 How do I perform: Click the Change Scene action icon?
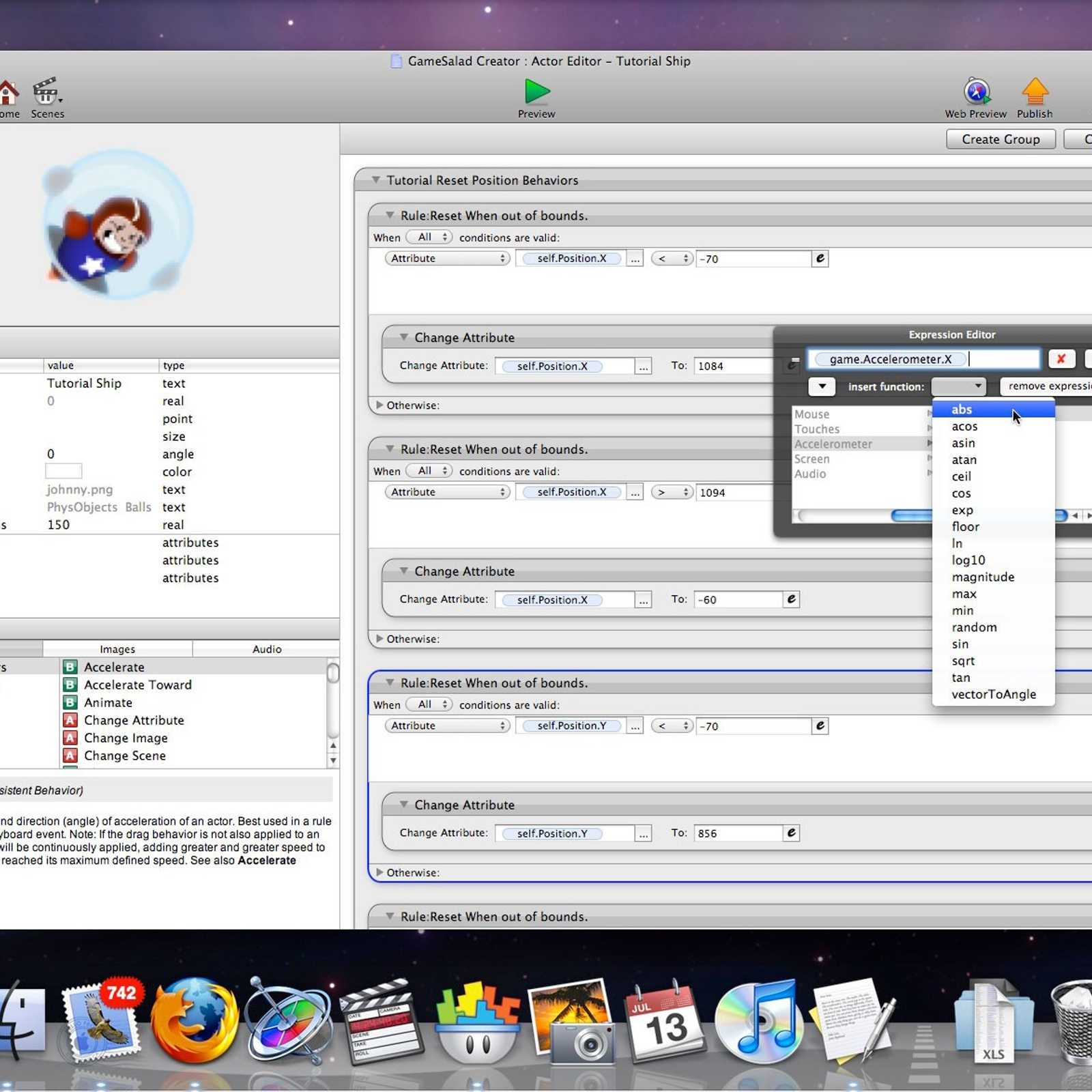click(70, 756)
